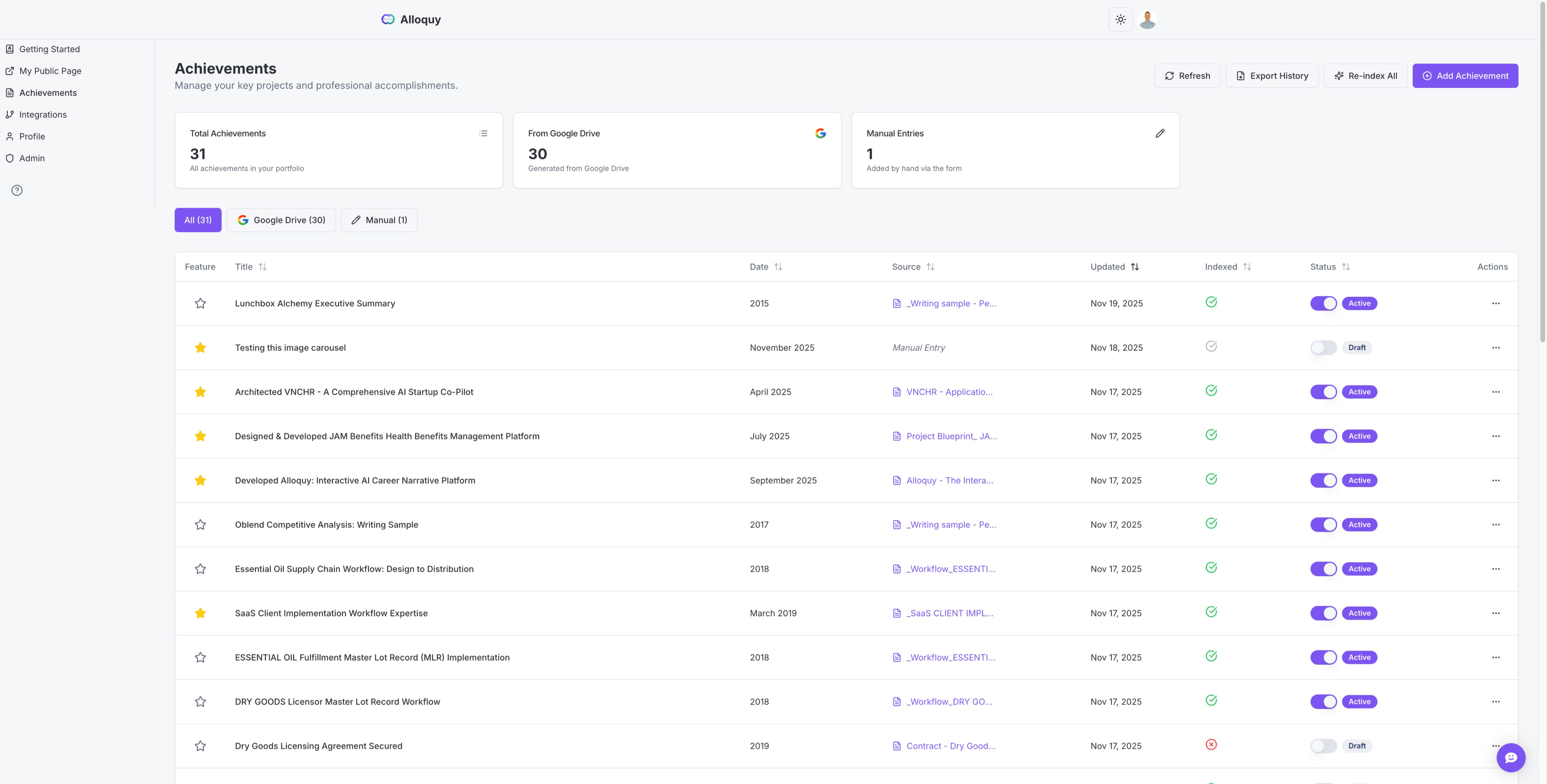The width and height of the screenshot is (1547, 784).
Task: Switch to the Google Drive (30) filter tab
Action: [281, 220]
